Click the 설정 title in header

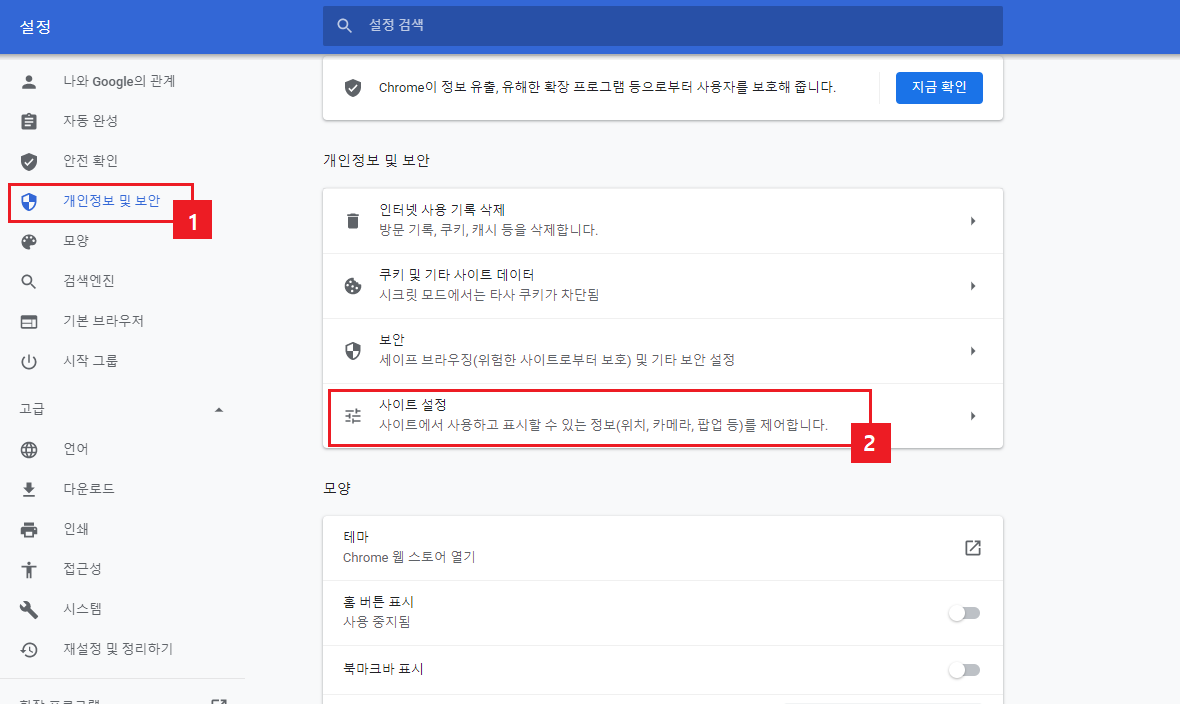(x=35, y=27)
